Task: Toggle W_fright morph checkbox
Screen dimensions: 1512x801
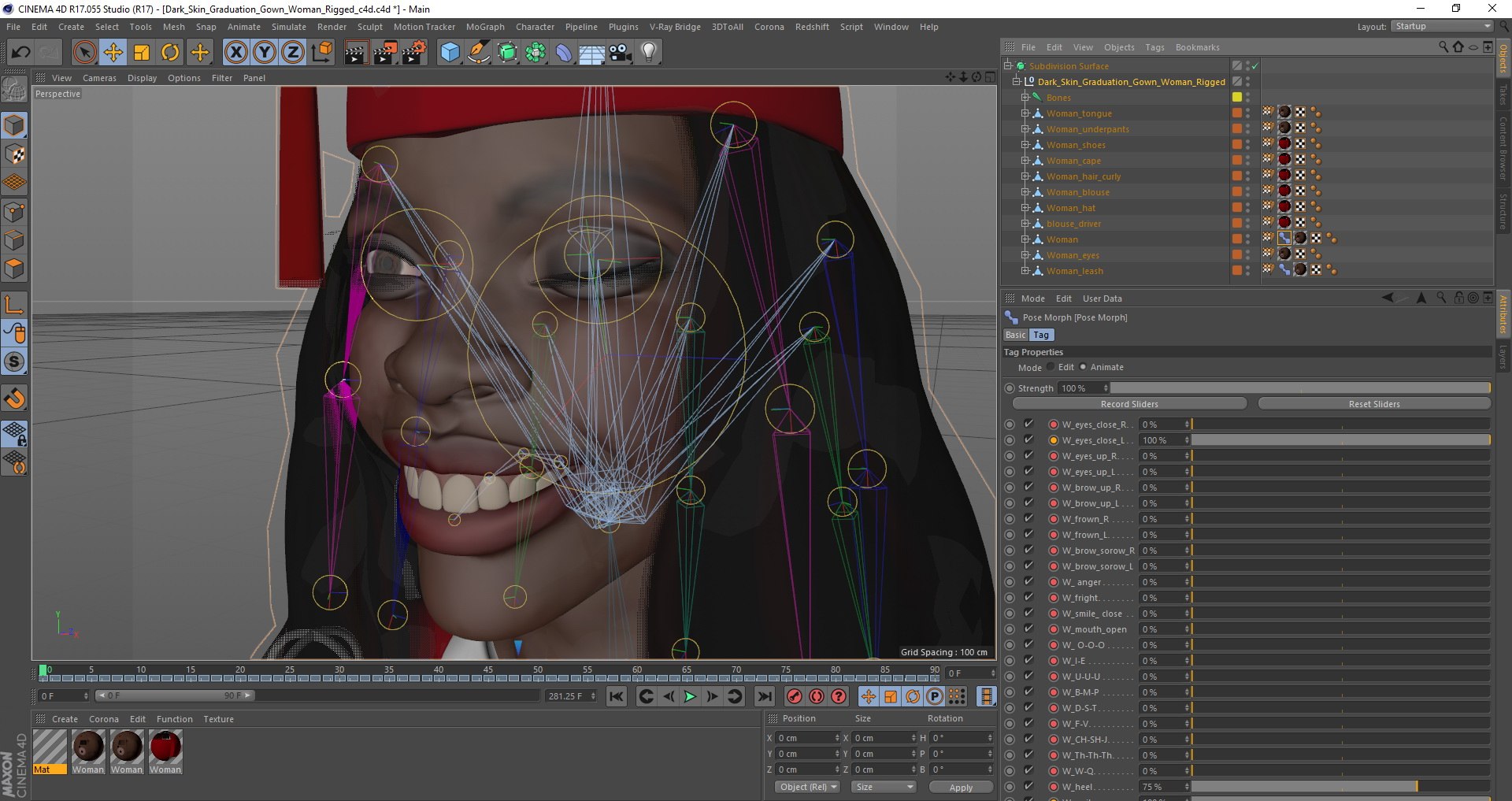Action: (x=1028, y=597)
